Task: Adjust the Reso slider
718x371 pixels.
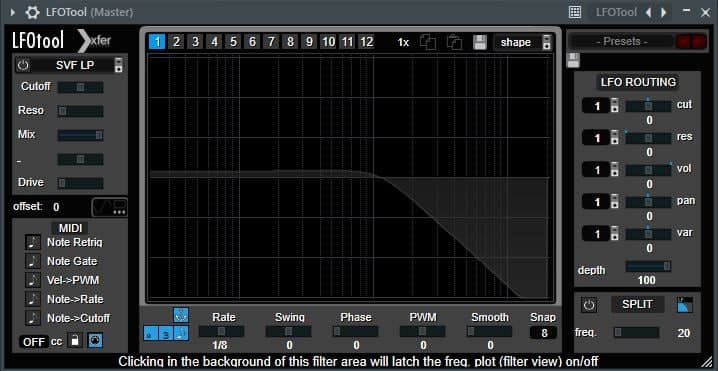Action: [81, 111]
